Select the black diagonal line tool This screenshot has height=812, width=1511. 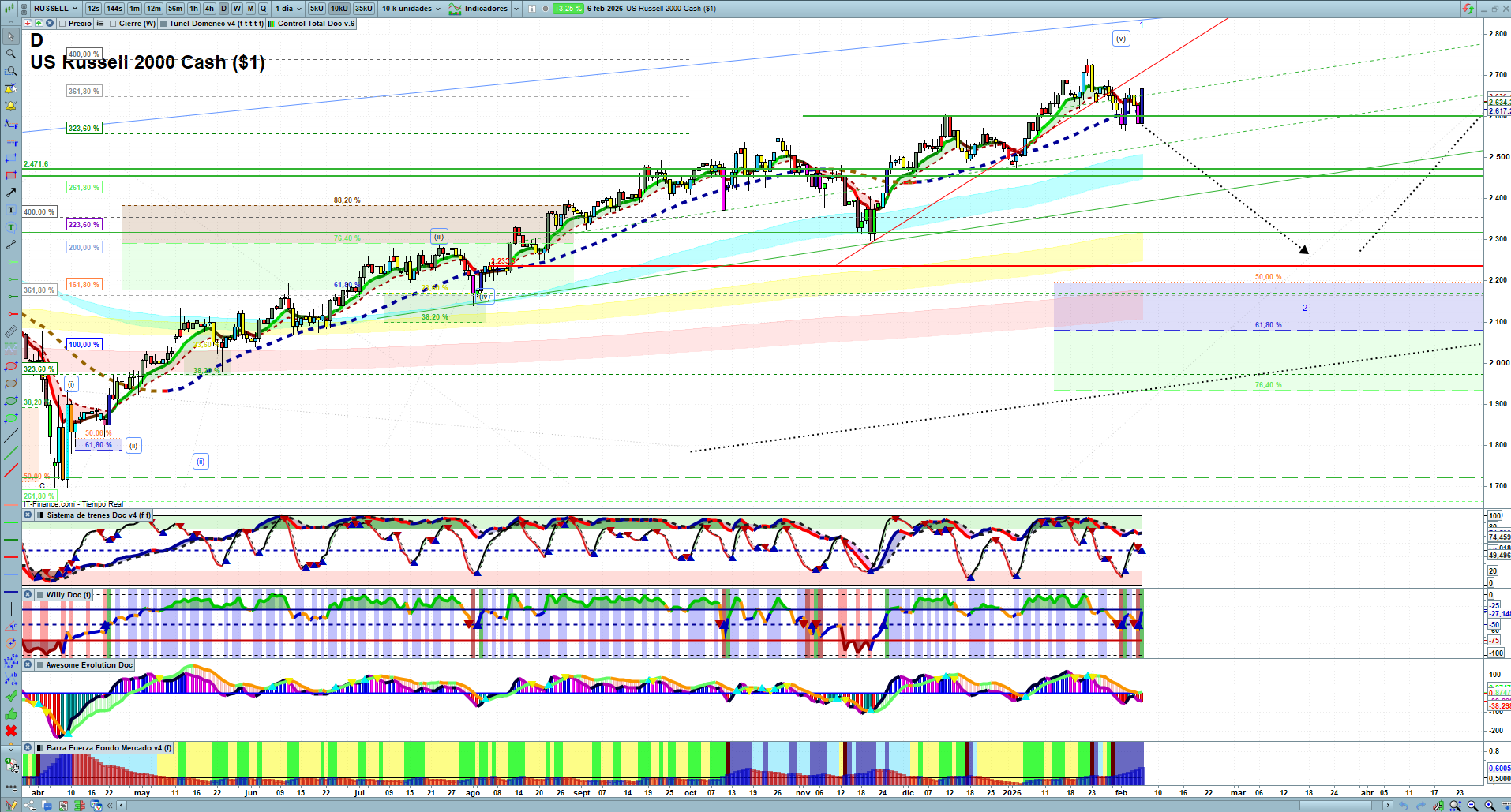(11, 436)
